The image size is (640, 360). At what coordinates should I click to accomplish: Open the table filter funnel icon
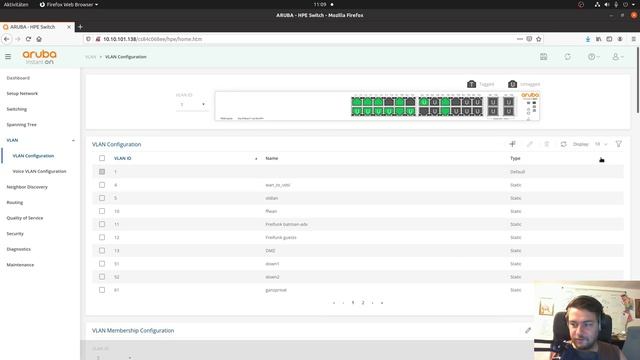[619, 144]
